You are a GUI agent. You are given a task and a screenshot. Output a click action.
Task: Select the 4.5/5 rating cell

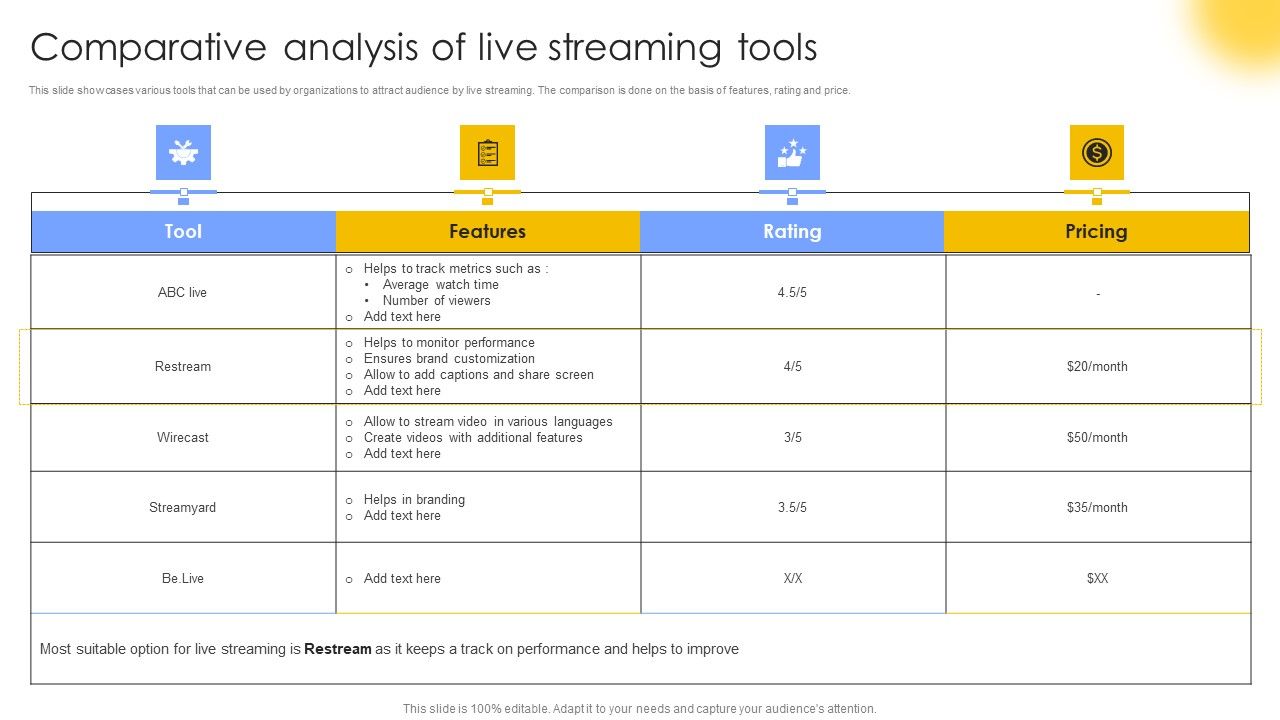click(x=793, y=292)
